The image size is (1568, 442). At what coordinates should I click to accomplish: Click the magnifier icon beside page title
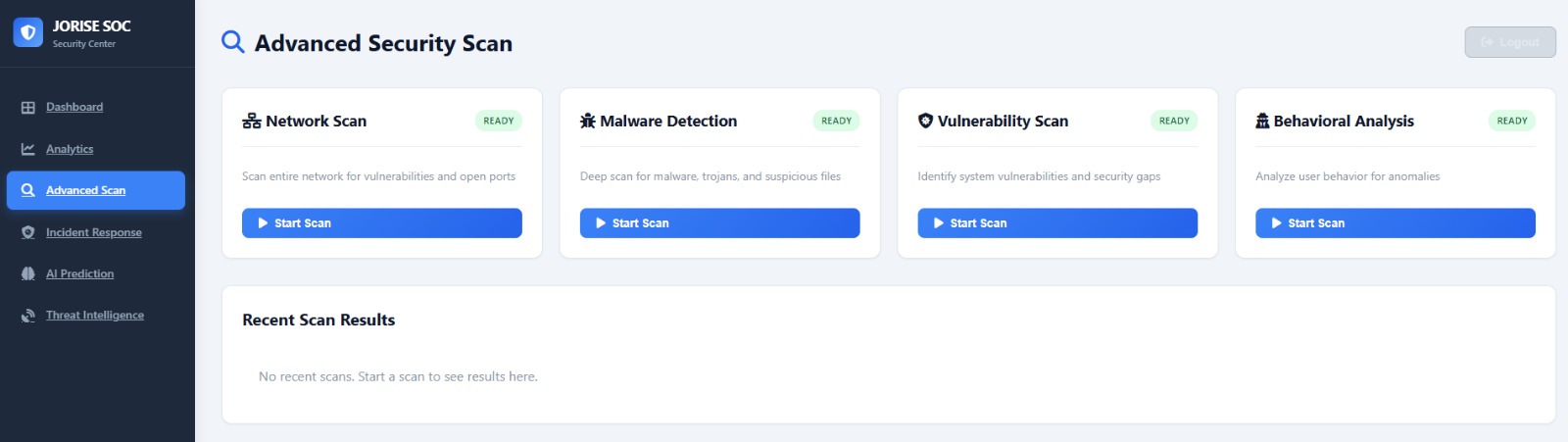coord(233,42)
